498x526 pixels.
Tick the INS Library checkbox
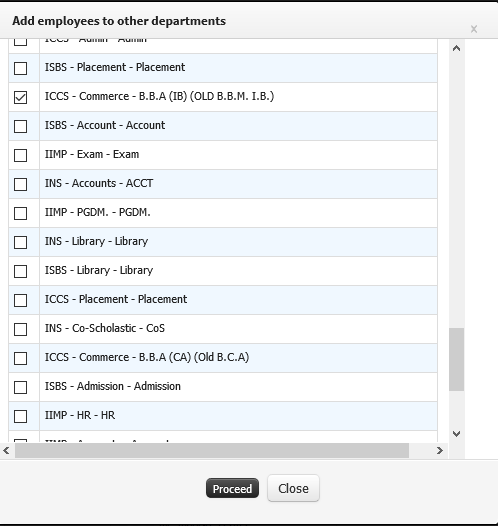pos(20,242)
